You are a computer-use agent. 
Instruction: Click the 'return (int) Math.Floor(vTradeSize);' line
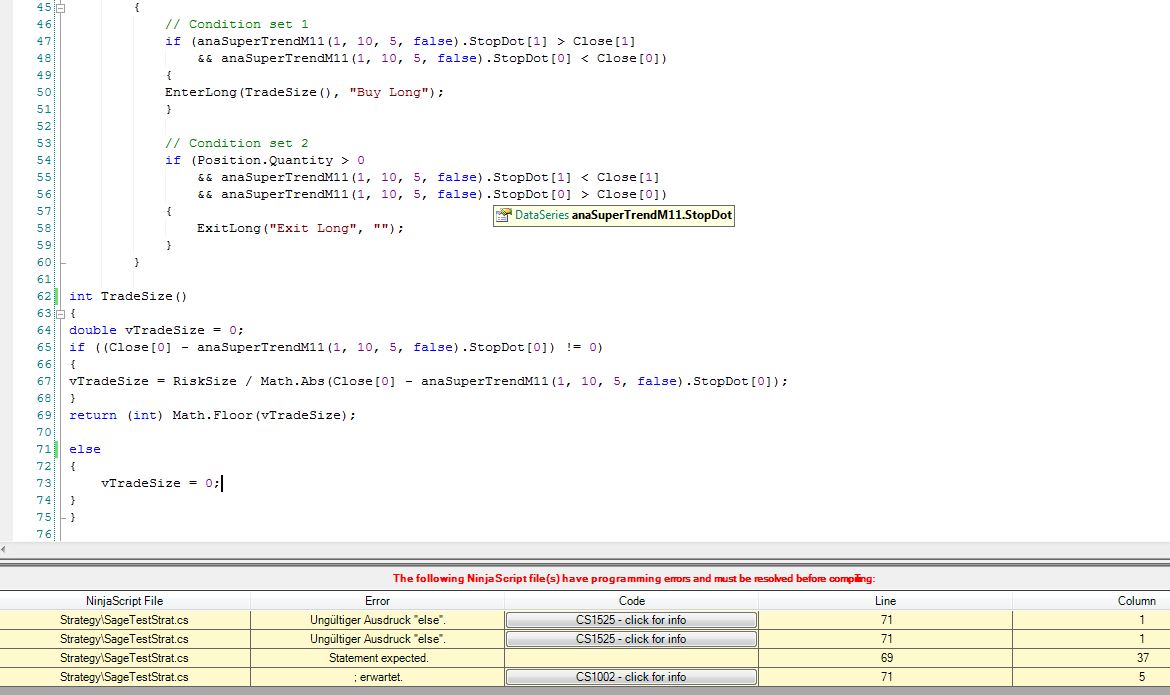[212, 415]
